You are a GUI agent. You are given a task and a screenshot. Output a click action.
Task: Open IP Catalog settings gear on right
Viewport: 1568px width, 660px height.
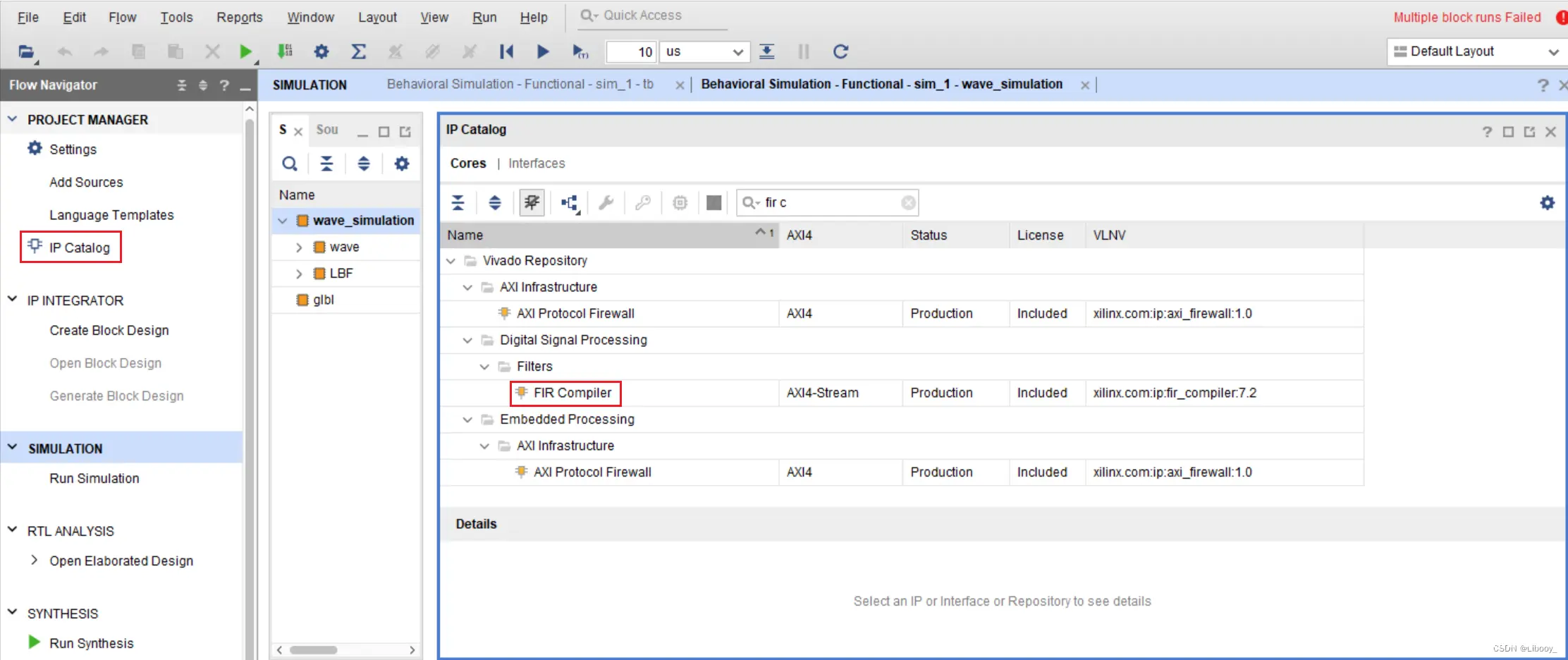pos(1548,203)
